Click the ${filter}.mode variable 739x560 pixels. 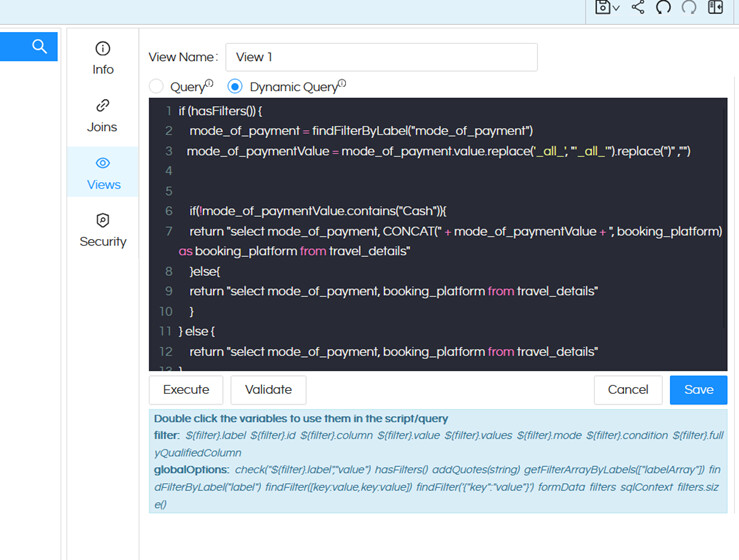tap(549, 436)
